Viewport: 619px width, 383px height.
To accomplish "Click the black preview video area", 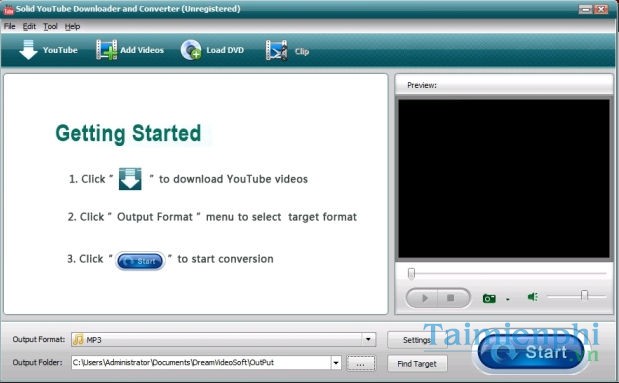I will tap(504, 179).
